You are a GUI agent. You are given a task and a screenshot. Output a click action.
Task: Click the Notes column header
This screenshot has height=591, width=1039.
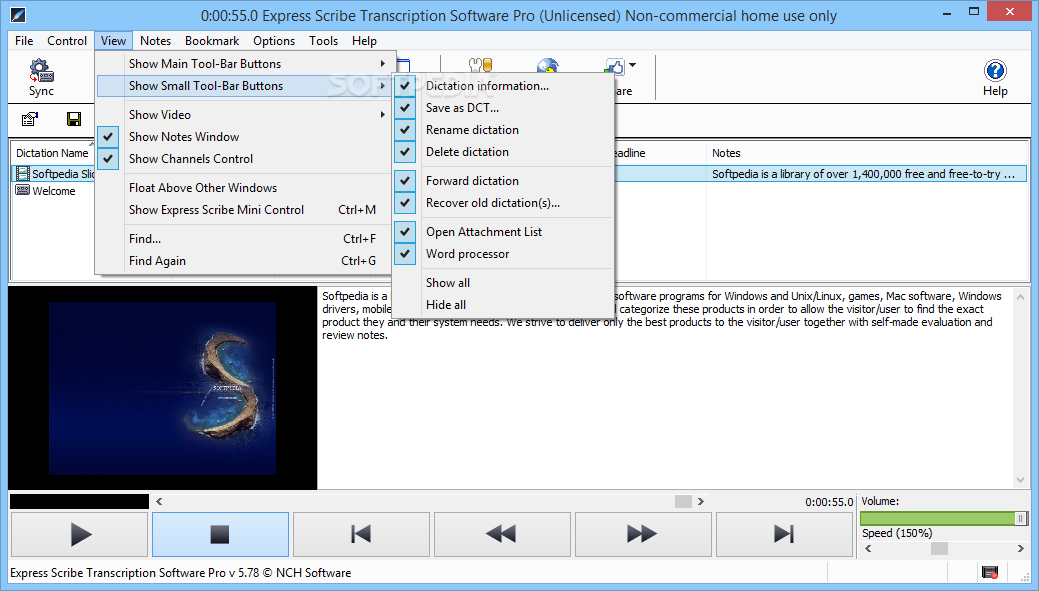(x=867, y=153)
